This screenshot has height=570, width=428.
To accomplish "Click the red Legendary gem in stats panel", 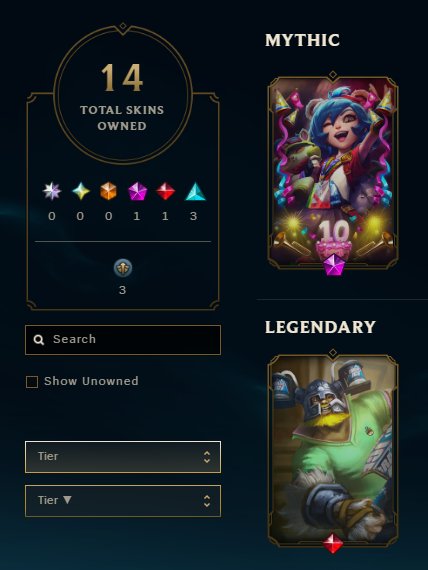I will click(x=165, y=191).
